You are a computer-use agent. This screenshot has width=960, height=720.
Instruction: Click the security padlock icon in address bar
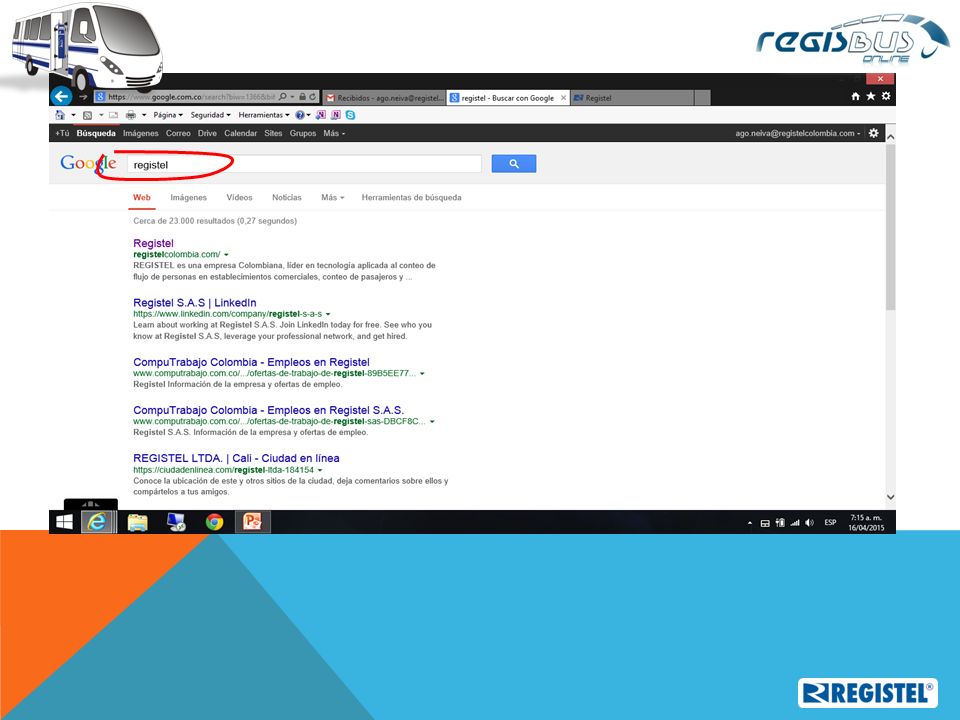(302, 97)
